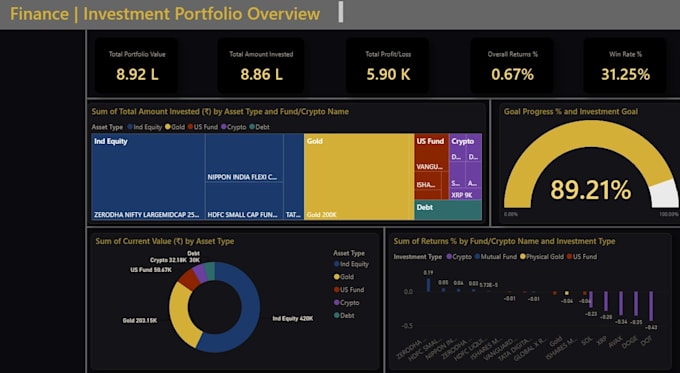
Task: Click Debt in the donut legend
Action: [344, 316]
